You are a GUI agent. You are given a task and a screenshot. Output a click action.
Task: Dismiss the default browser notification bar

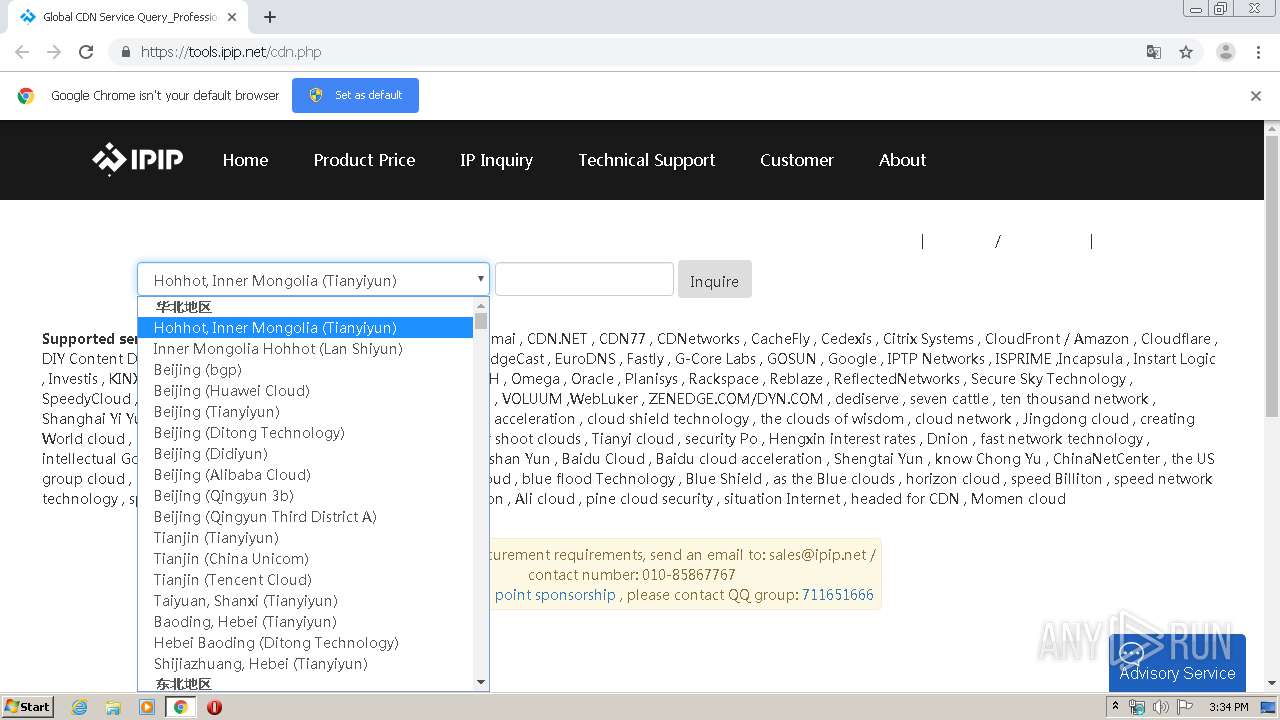[x=1256, y=96]
